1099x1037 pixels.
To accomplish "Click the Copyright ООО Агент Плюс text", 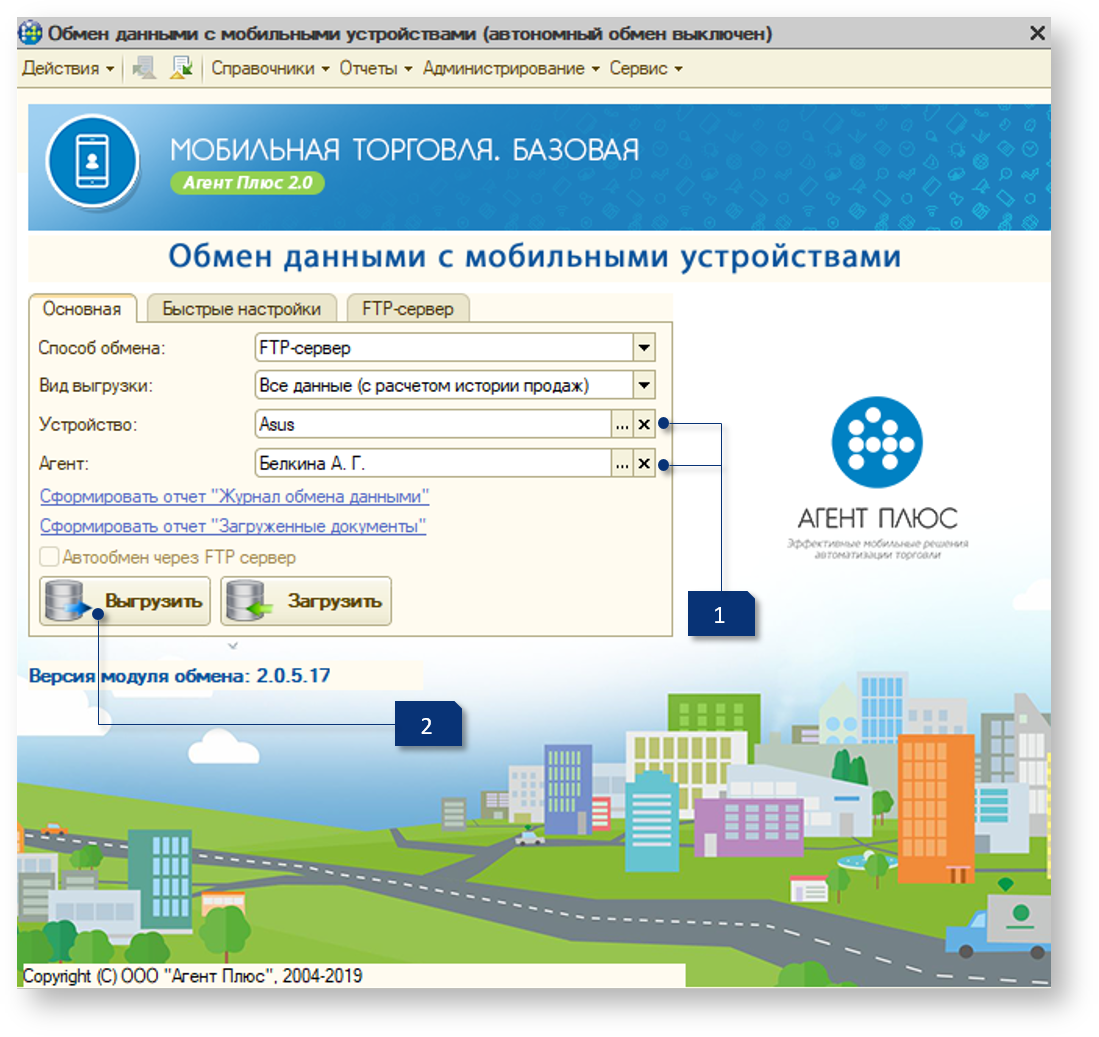I will tap(193, 975).
